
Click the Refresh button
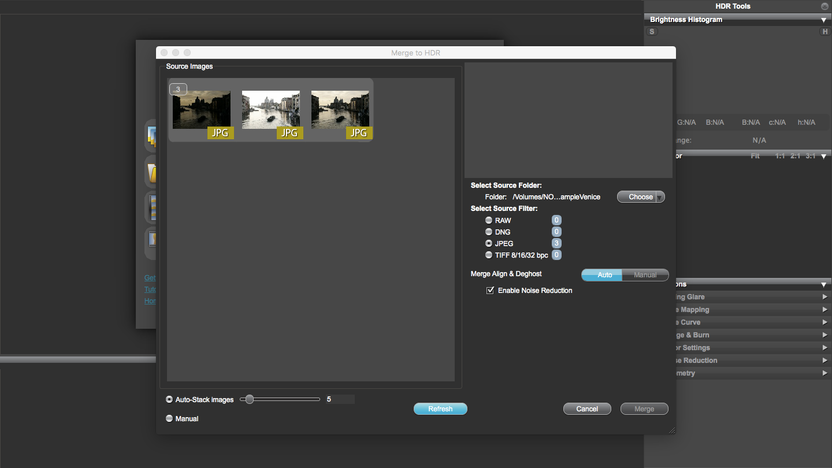coord(440,409)
